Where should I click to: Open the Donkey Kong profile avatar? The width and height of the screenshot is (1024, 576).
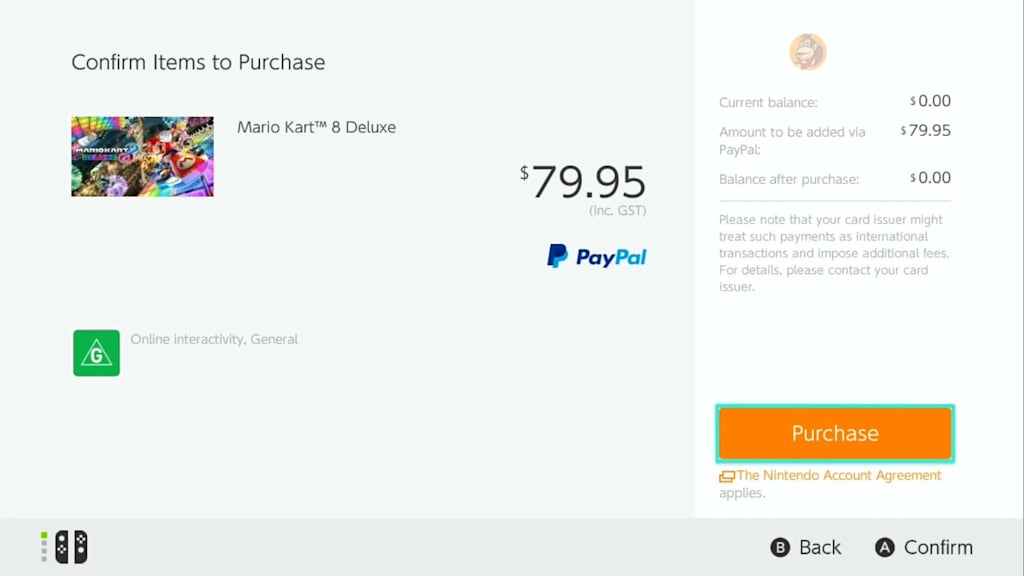(x=807, y=51)
